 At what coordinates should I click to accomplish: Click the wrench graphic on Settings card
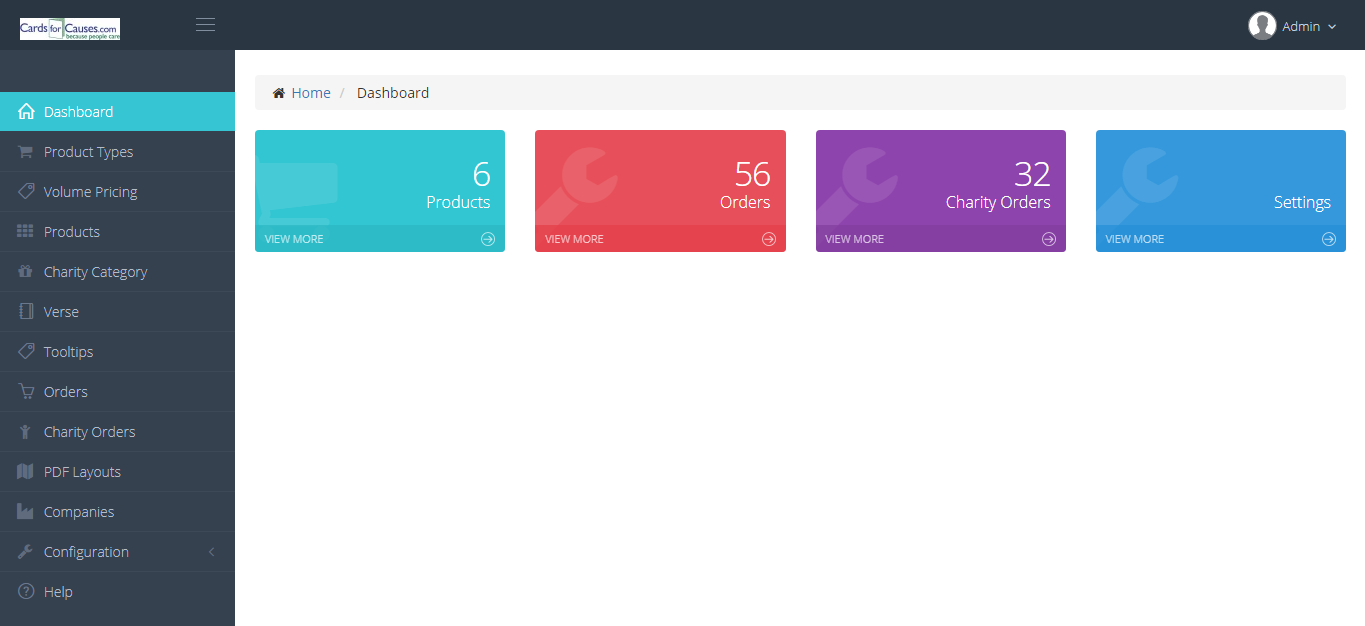tap(1138, 186)
